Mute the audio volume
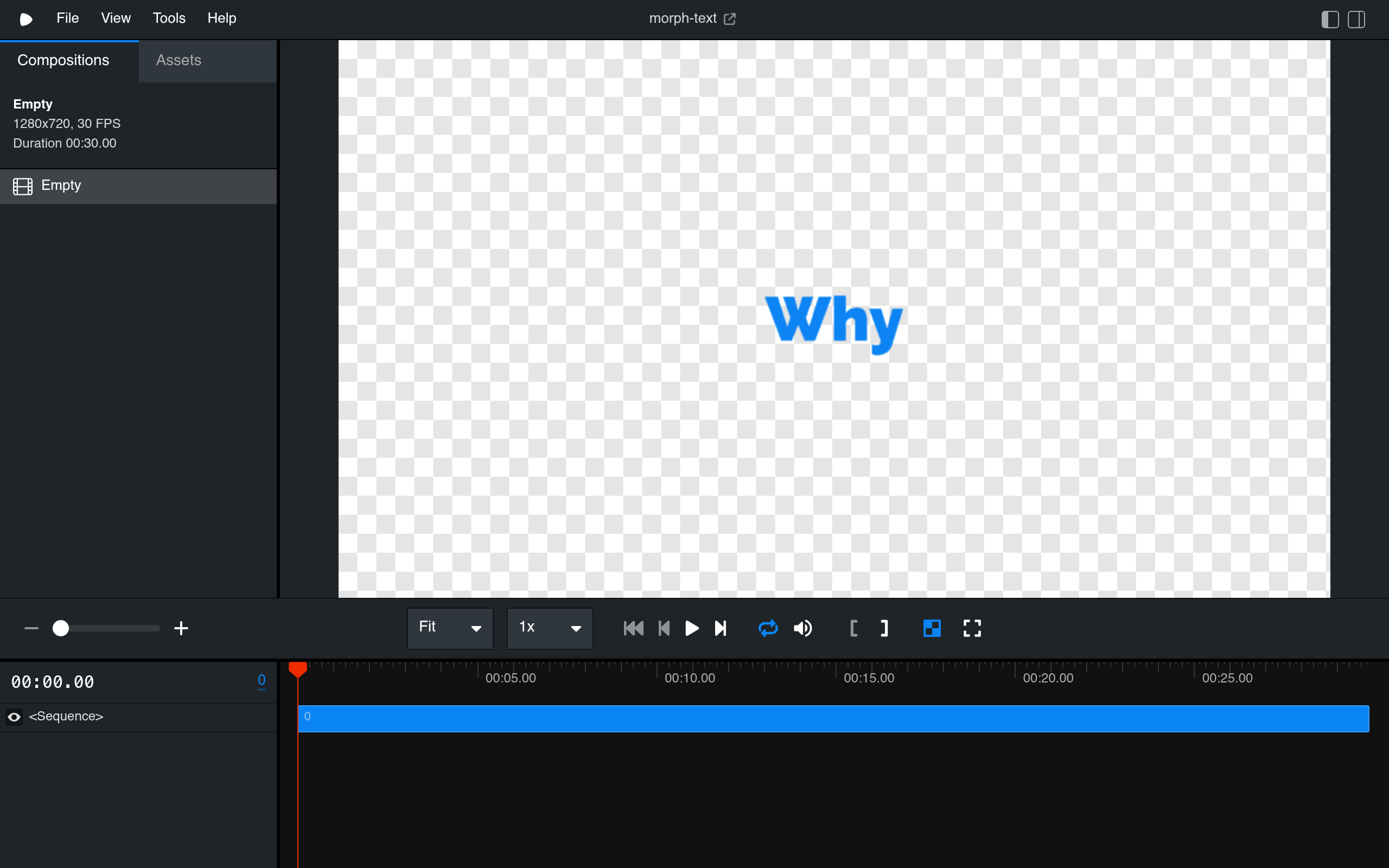1389x868 pixels. pos(802,628)
